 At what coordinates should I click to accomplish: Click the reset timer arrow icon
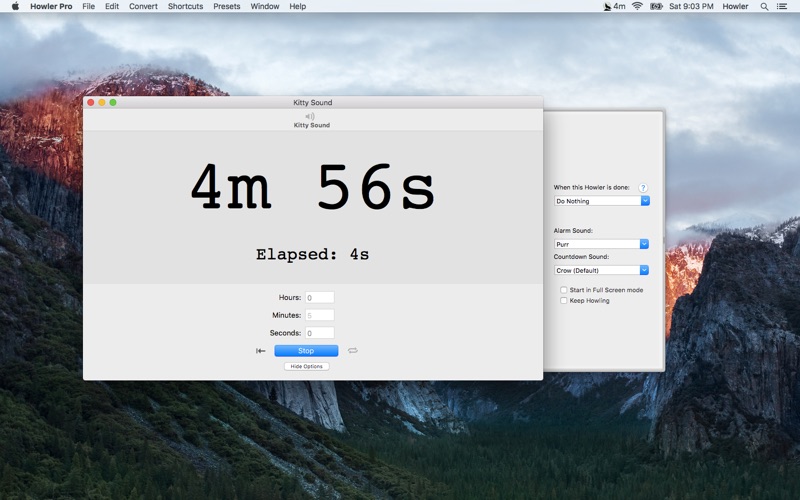pos(261,351)
